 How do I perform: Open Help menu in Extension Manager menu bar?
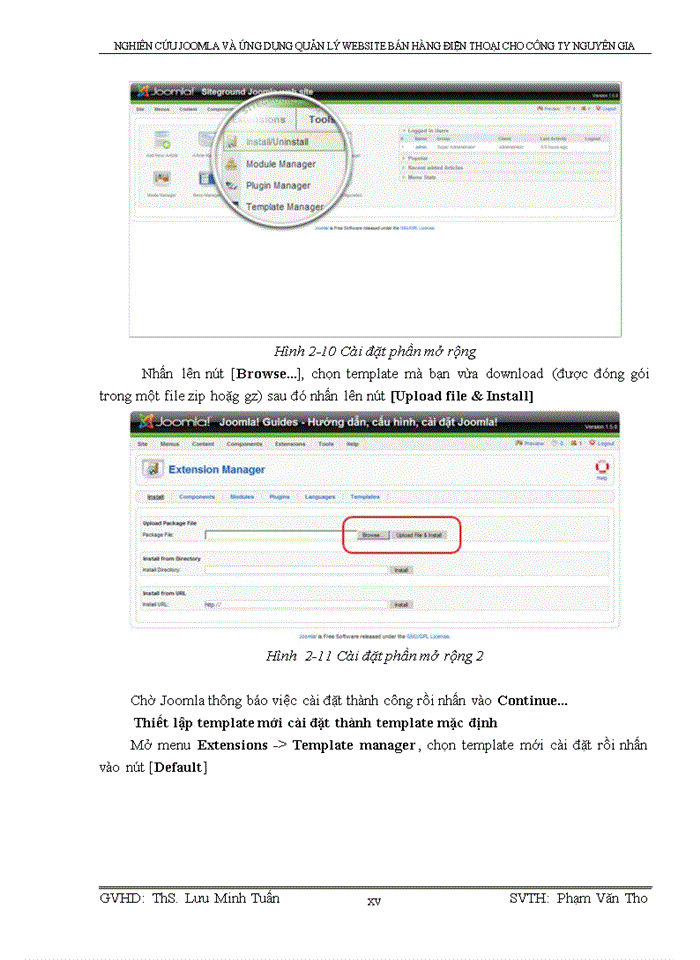click(x=353, y=444)
